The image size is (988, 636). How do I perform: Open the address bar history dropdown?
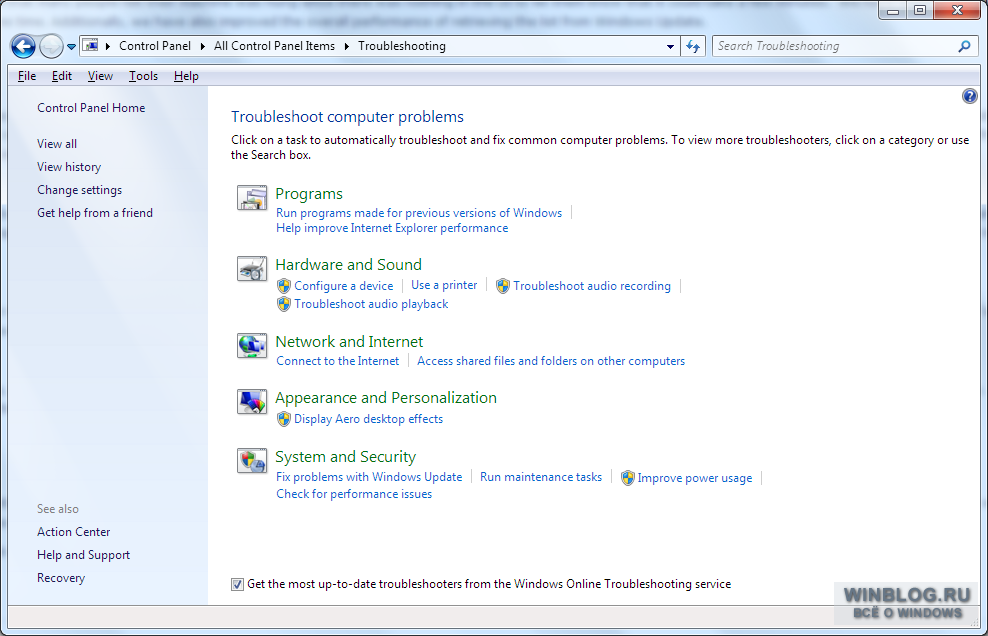670,46
